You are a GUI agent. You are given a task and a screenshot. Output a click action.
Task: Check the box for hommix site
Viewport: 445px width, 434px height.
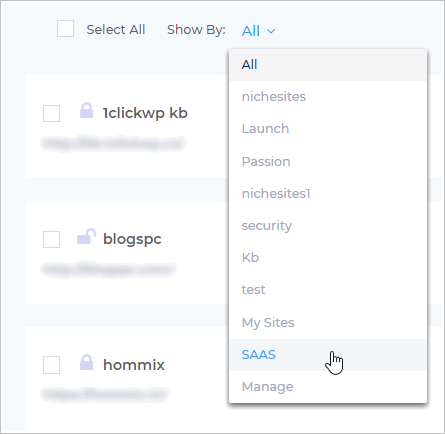[x=51, y=365]
